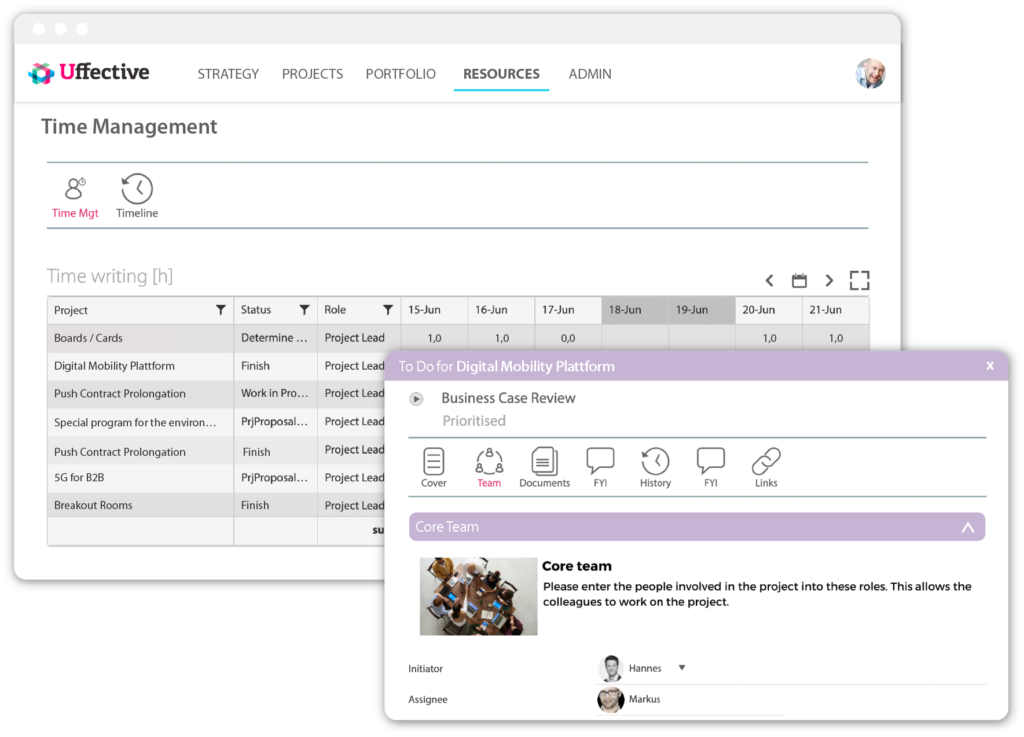The height and width of the screenshot is (737, 1024).
Task: Open the PROJECTS menu
Action: (312, 74)
